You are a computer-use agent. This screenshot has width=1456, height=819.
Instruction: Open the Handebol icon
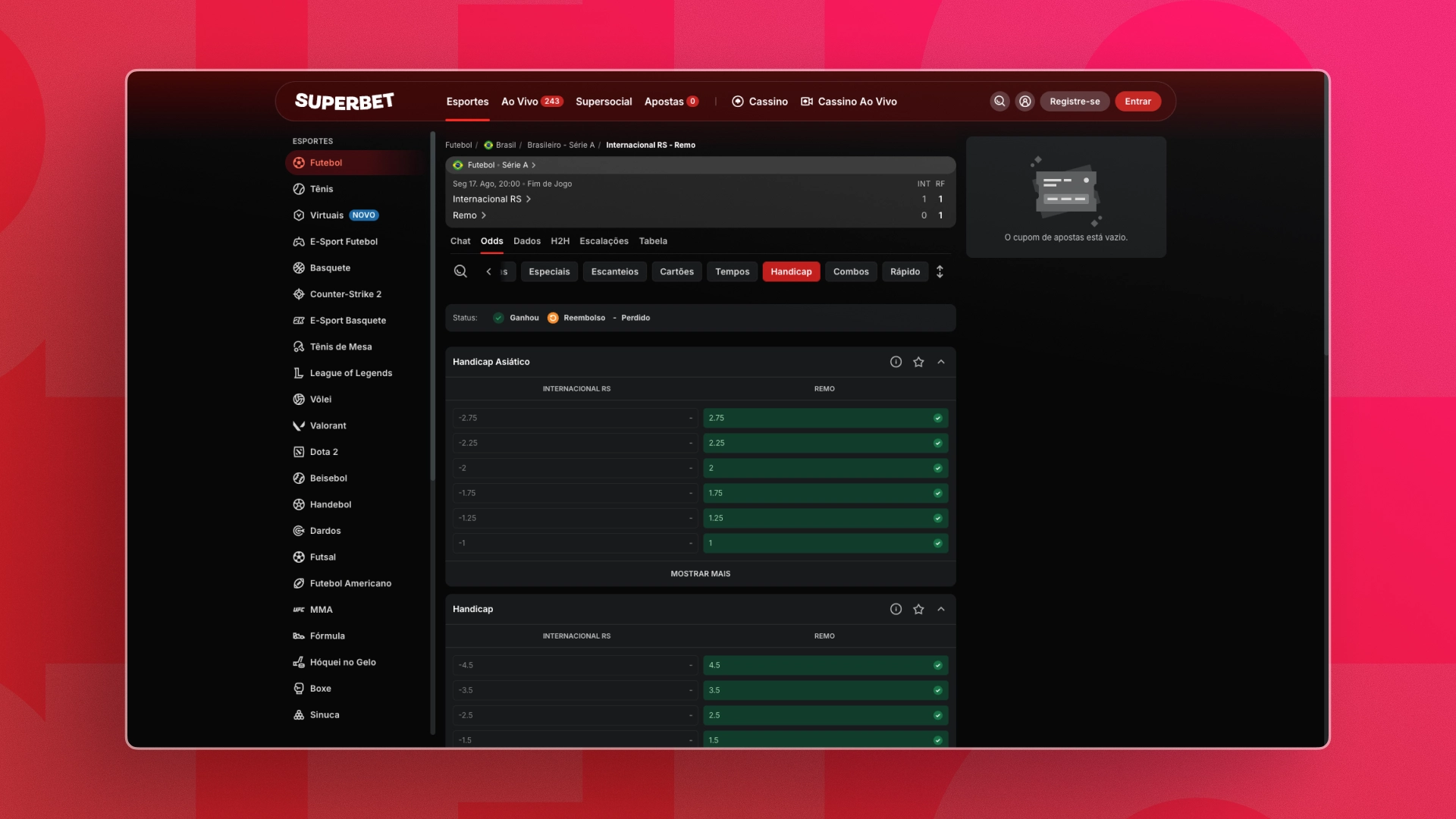299,505
